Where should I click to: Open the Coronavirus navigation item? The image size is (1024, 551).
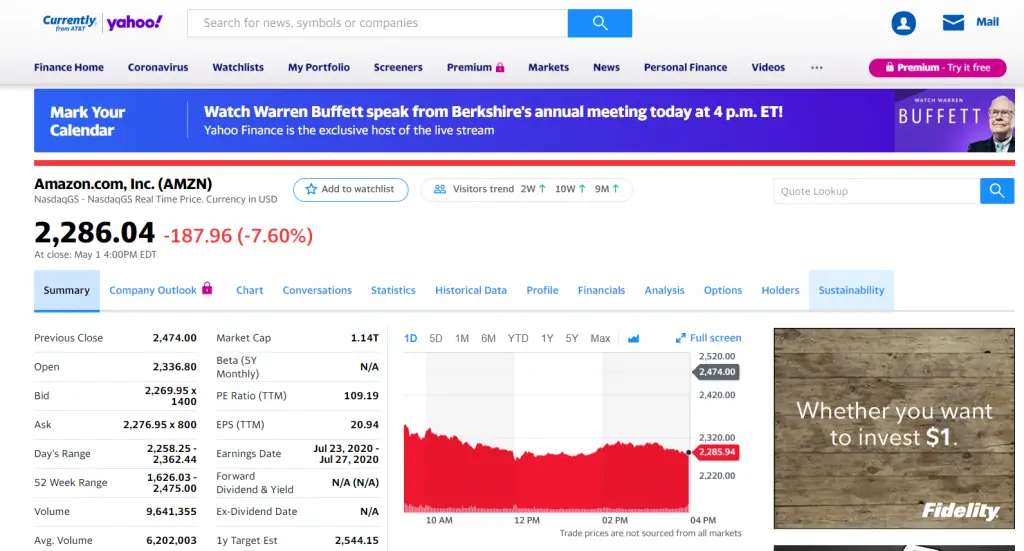point(158,67)
